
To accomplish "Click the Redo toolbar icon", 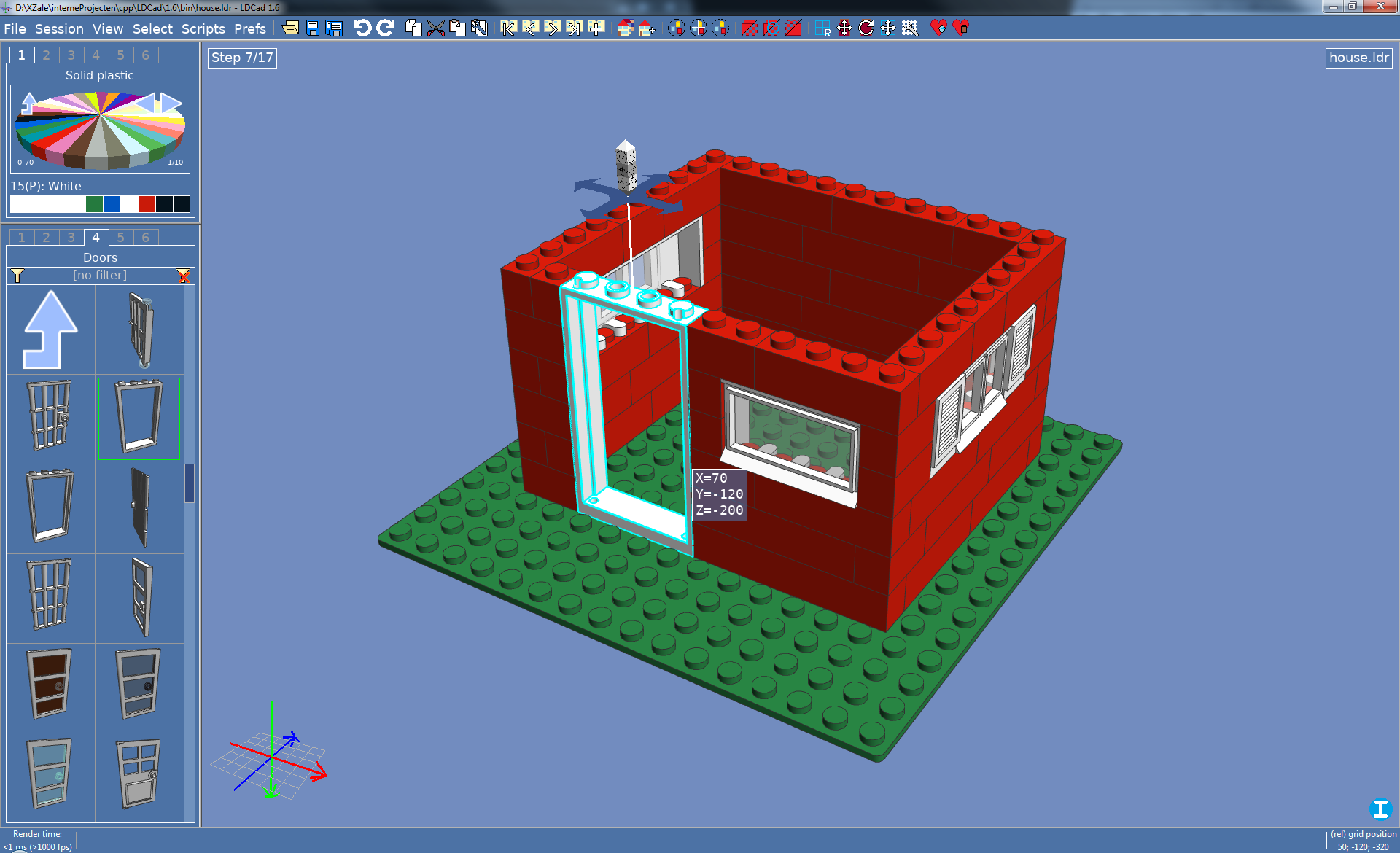I will [x=385, y=28].
